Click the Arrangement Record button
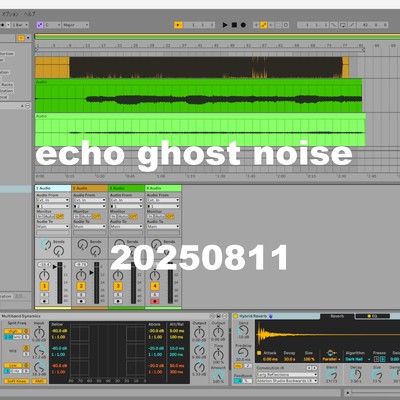Image resolution: width=400 pixels, height=400 pixels. pyautogui.click(x=243, y=25)
